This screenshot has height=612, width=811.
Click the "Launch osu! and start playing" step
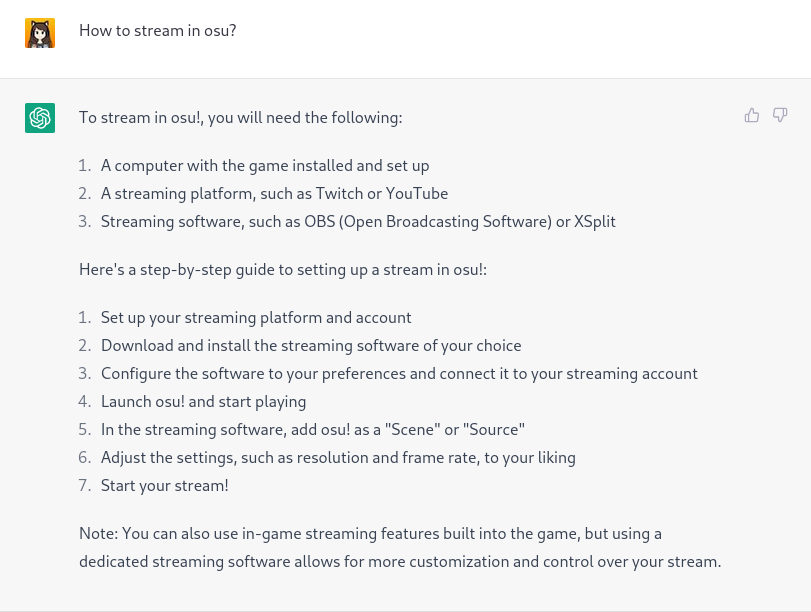click(x=203, y=402)
